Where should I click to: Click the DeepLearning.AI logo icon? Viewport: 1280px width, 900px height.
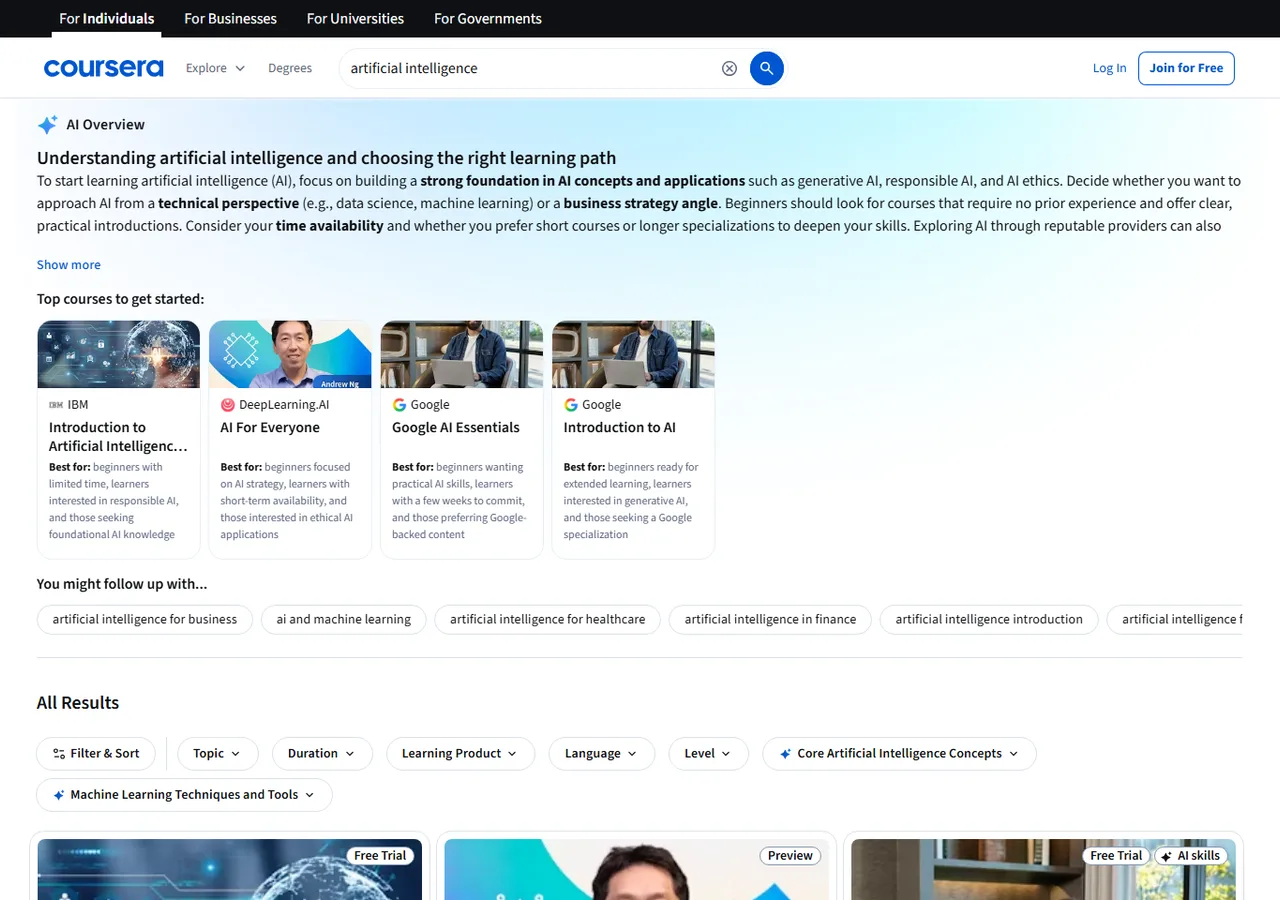(x=228, y=405)
